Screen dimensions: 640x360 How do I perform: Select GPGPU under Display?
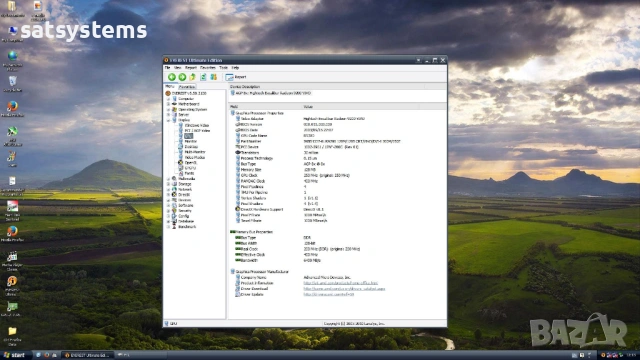(x=187, y=168)
